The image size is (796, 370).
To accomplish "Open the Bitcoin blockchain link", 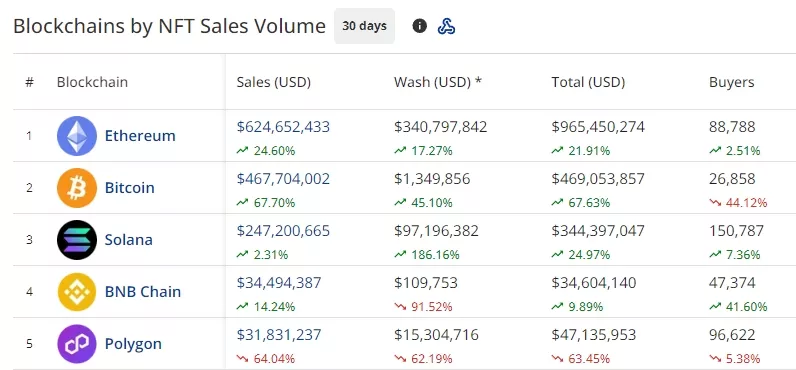I will (x=129, y=188).
